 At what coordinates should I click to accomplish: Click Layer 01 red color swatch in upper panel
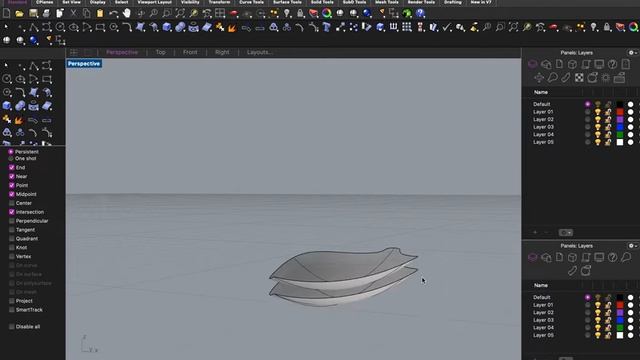click(x=620, y=112)
